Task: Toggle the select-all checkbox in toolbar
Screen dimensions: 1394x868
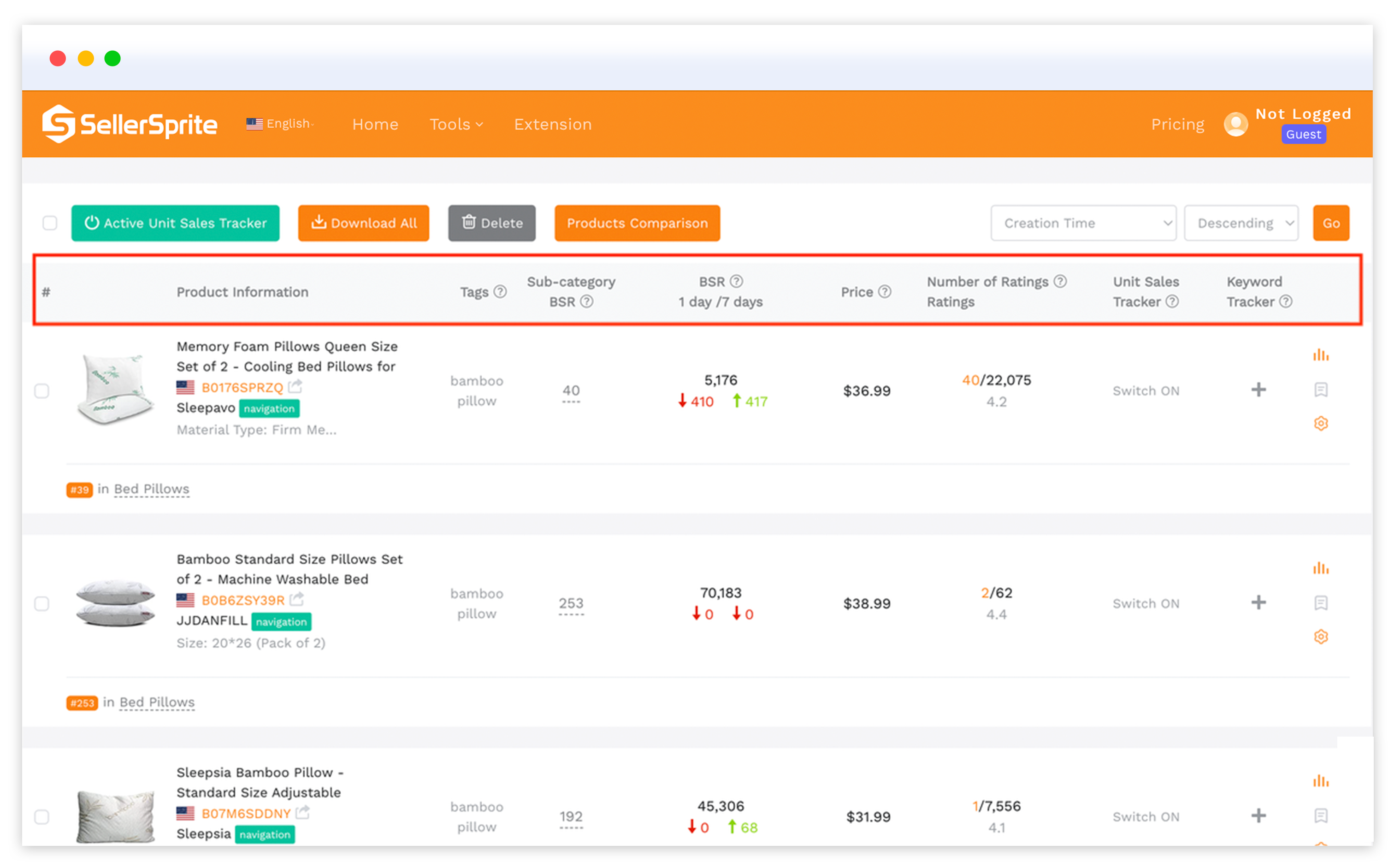Action: (x=50, y=223)
